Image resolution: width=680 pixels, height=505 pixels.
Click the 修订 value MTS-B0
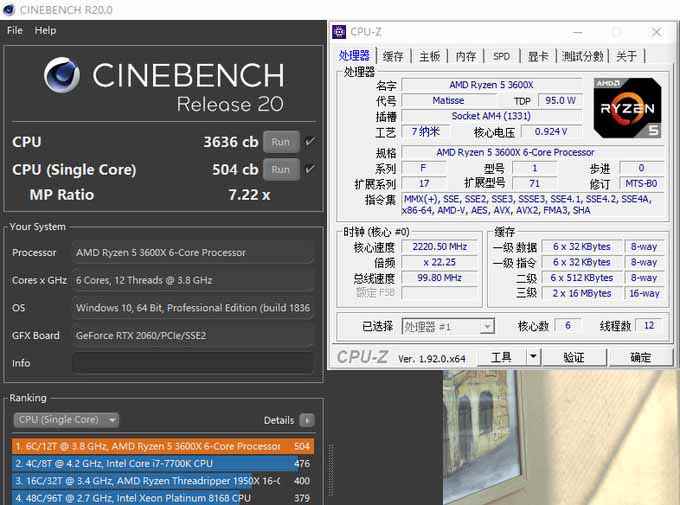coord(641,184)
